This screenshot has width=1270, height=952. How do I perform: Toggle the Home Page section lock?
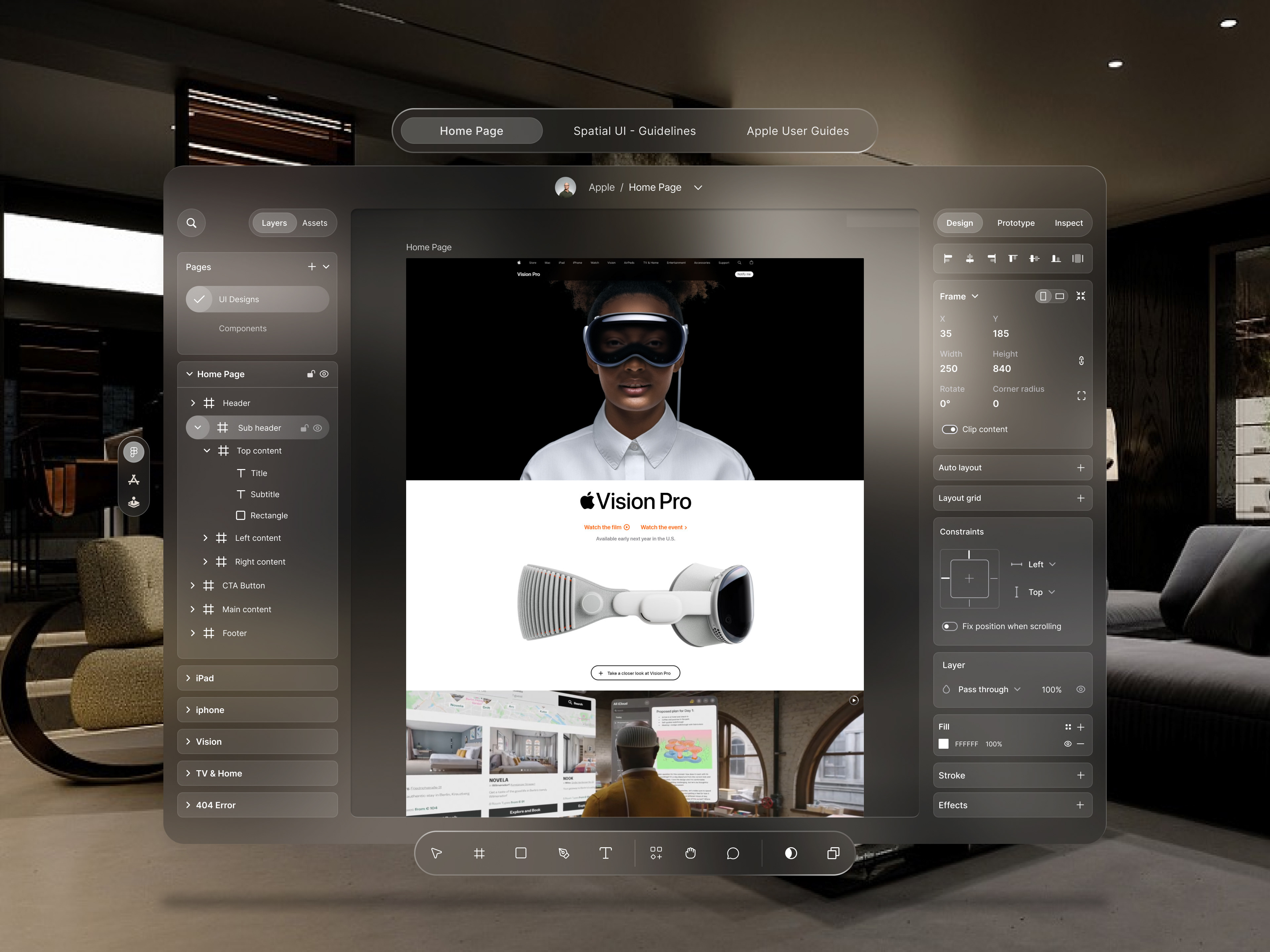[311, 374]
